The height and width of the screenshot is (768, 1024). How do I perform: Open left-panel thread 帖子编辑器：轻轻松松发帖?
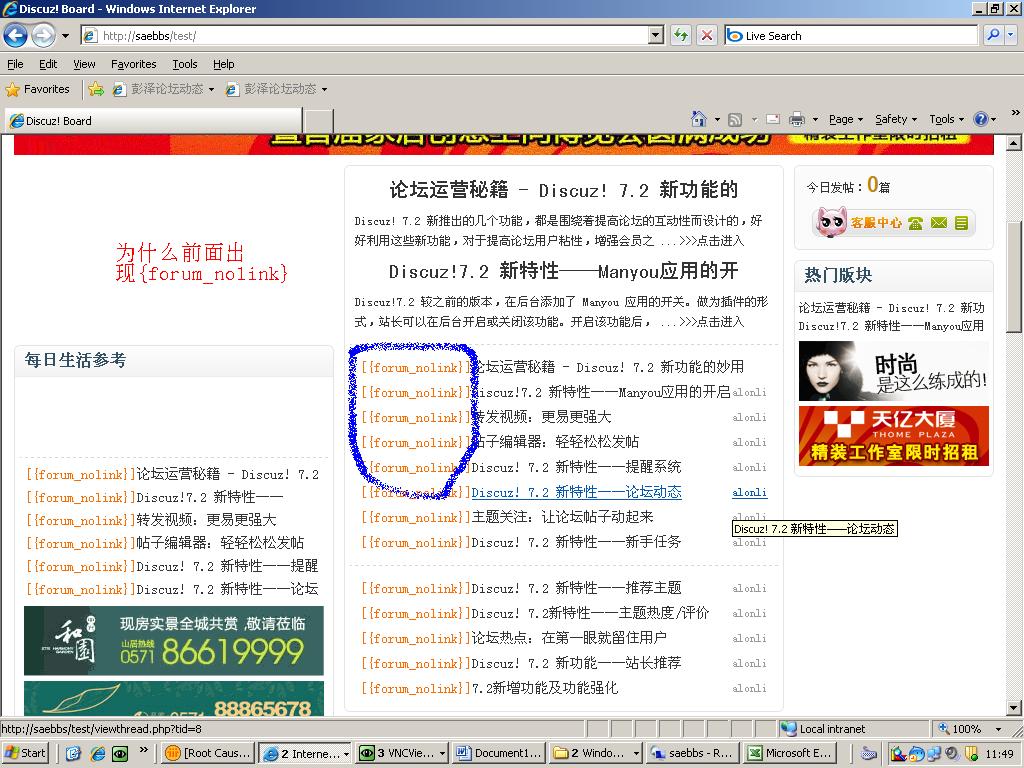pyautogui.click(x=220, y=543)
